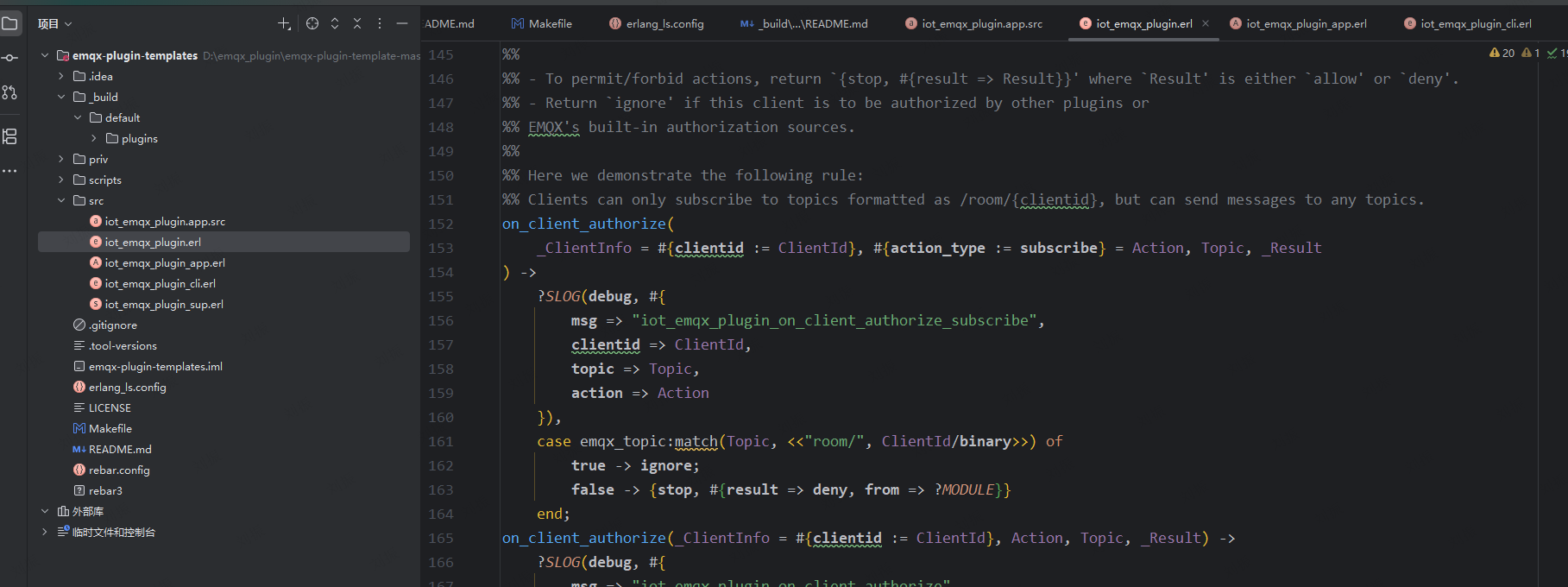
Task: Open the More tool windows ellipsis icon
Action: point(9,171)
